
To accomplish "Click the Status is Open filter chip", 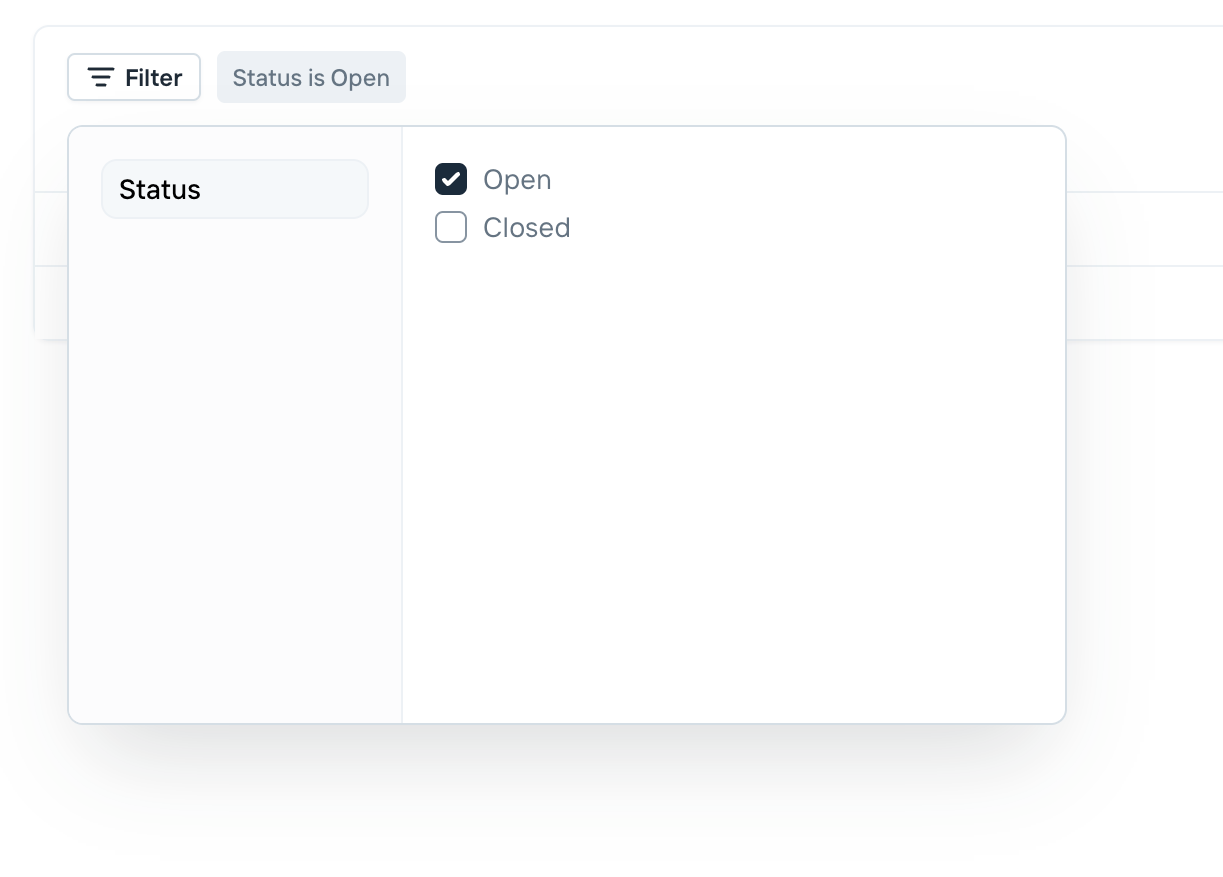I will [311, 77].
